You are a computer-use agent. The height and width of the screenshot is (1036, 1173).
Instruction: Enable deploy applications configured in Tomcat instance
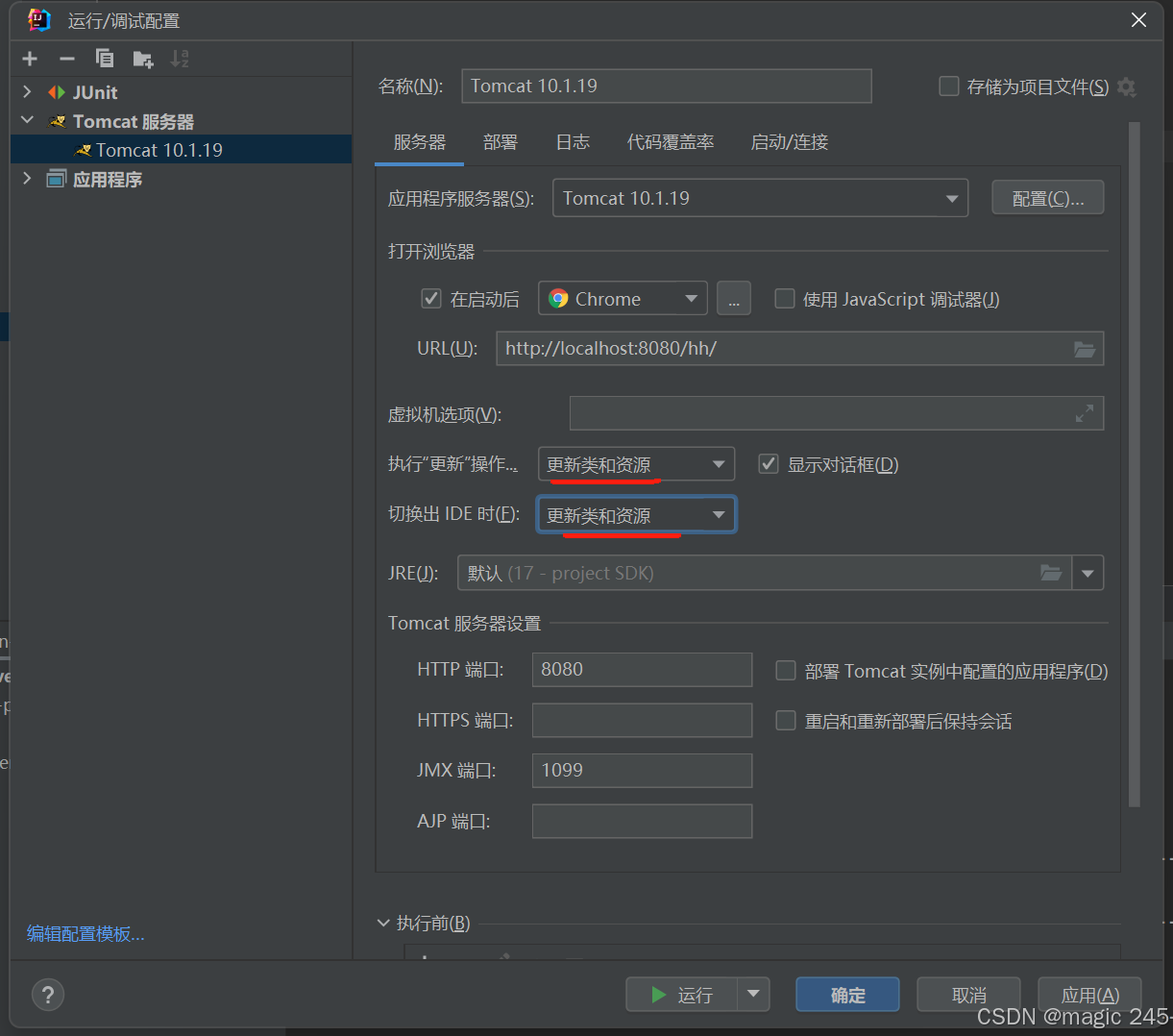click(786, 671)
